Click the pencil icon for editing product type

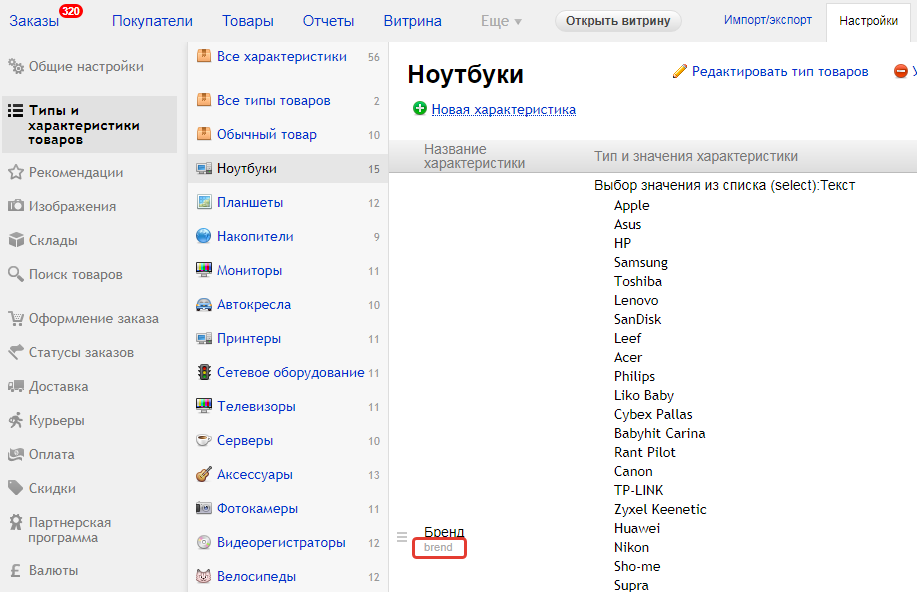680,71
